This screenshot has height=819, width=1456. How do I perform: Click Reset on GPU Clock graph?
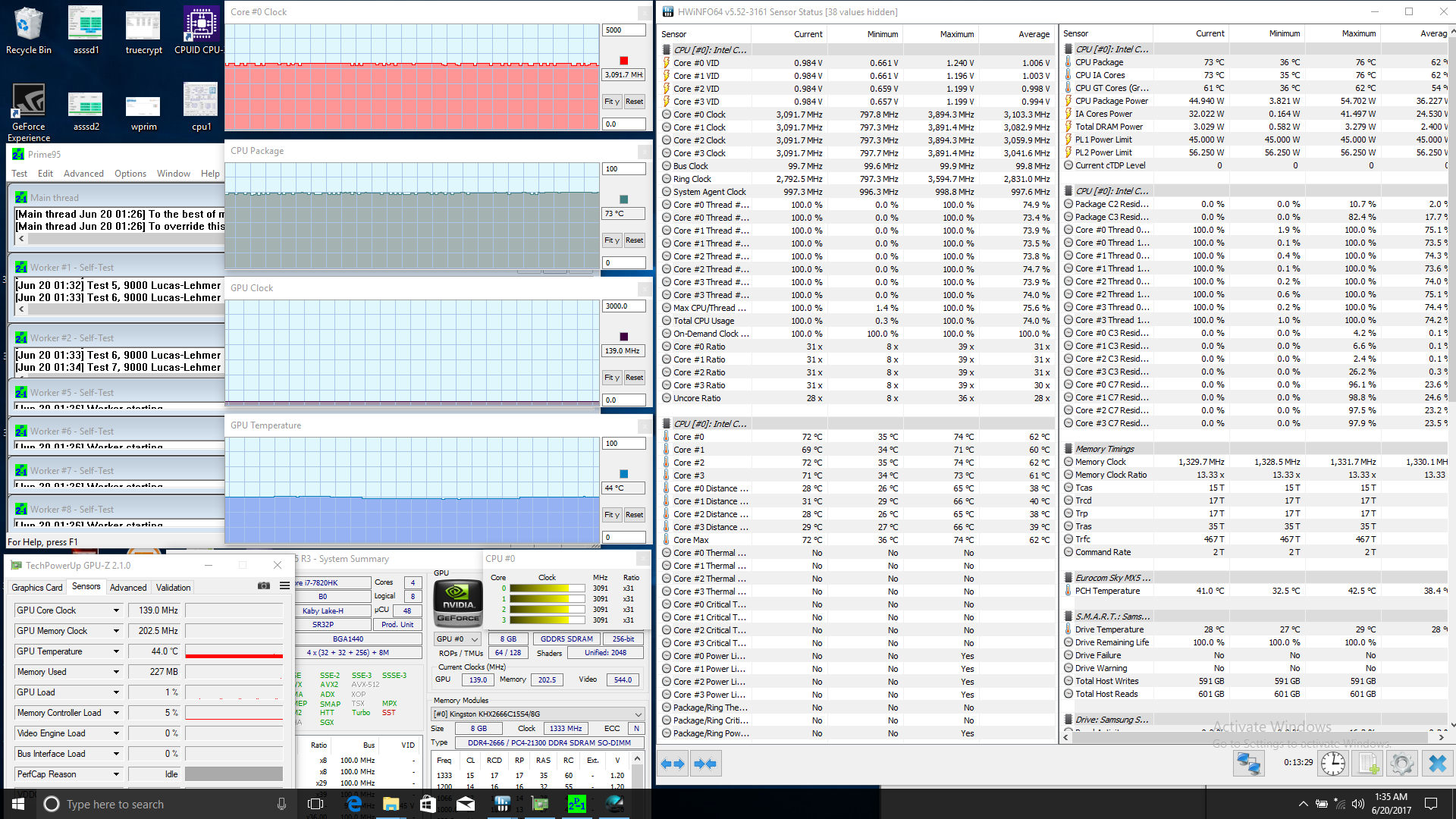tap(635, 378)
